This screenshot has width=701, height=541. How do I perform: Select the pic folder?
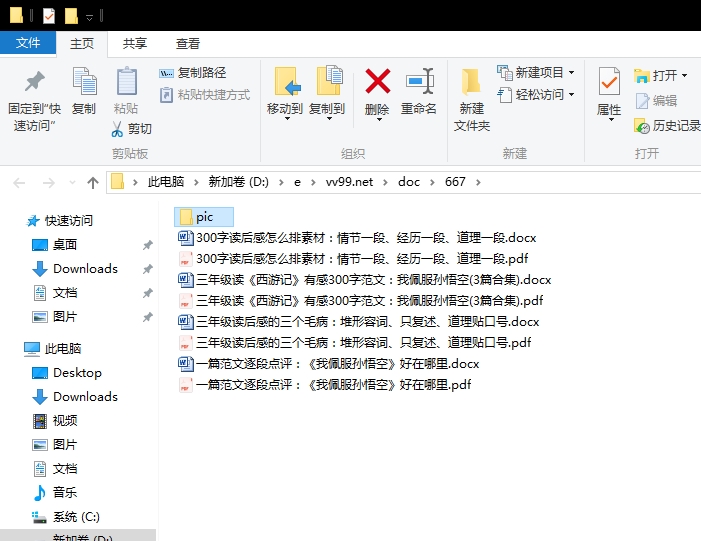204,217
